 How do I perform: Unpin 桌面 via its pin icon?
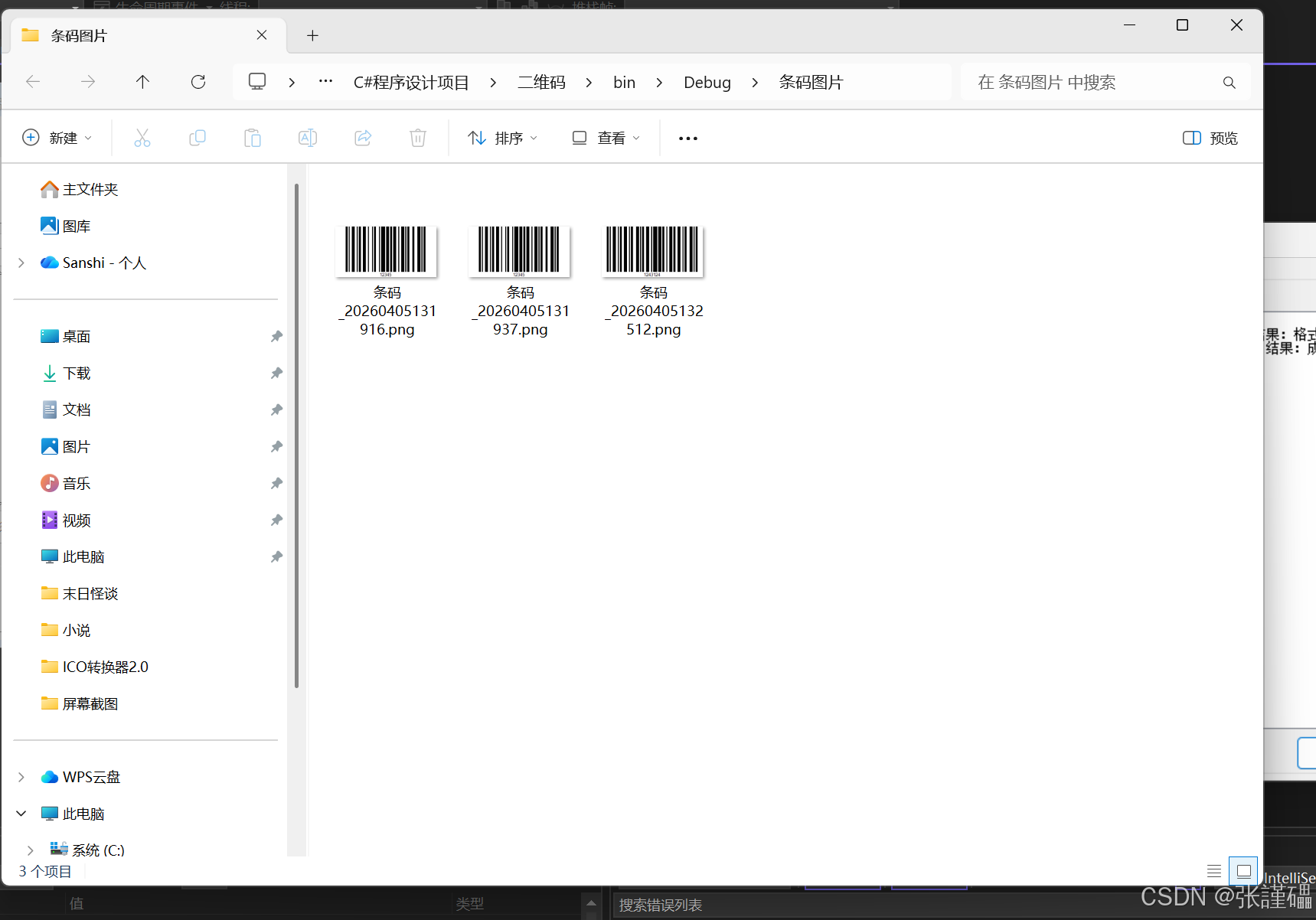[x=276, y=336]
